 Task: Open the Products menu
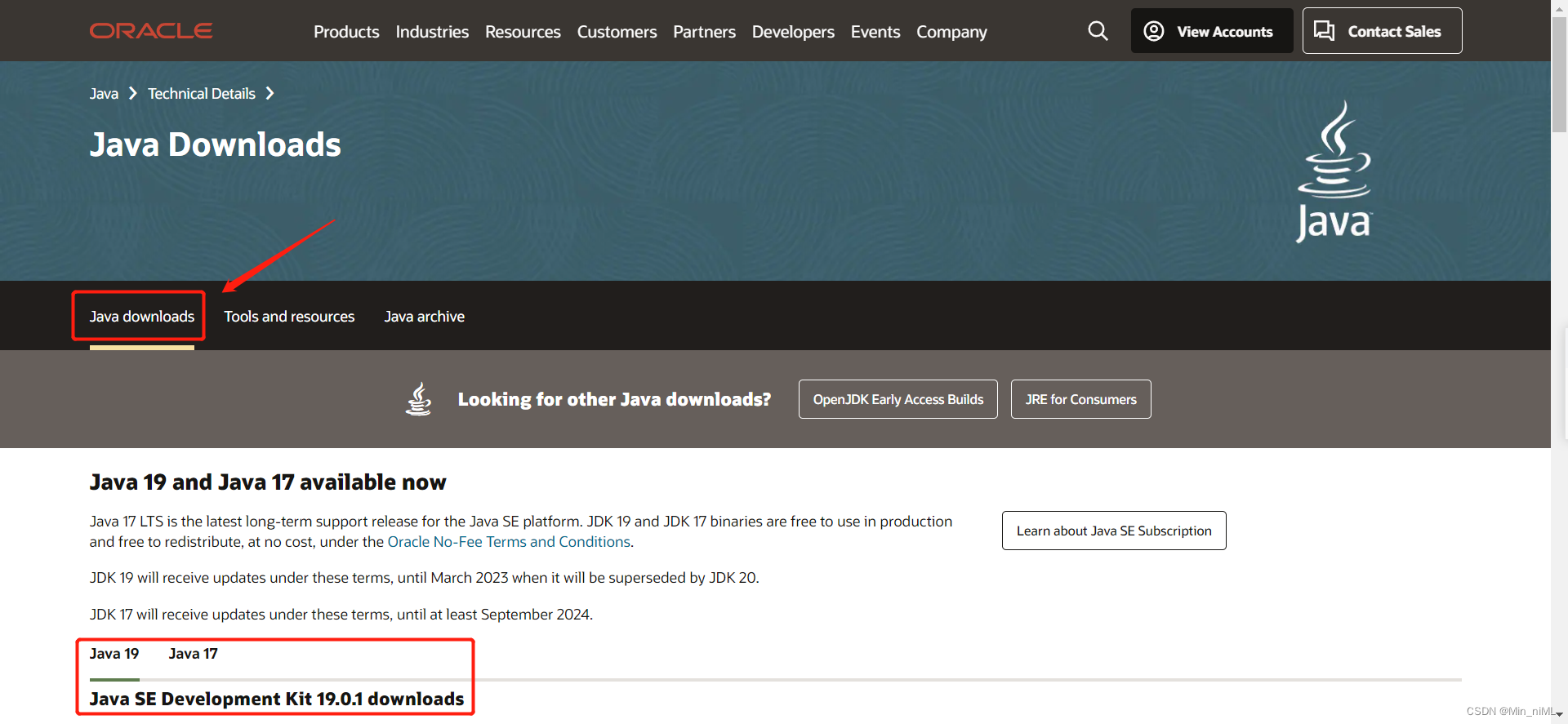point(346,32)
